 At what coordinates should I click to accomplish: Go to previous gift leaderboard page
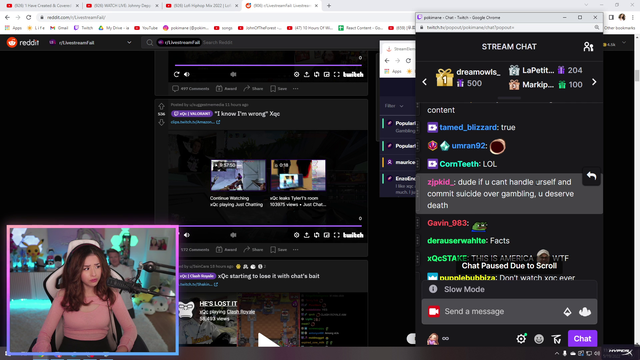coord(424,82)
